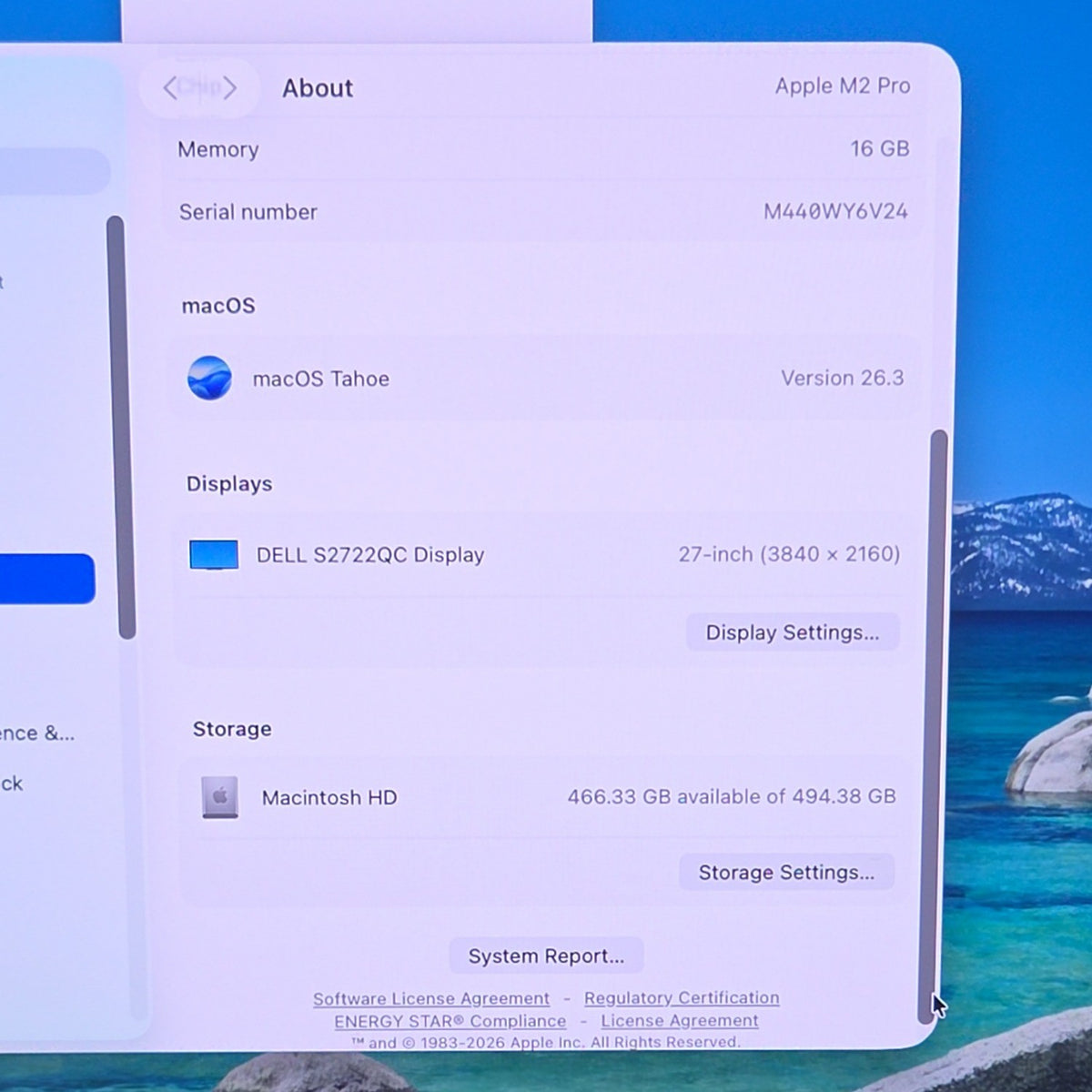The width and height of the screenshot is (1092, 1092).
Task: Click the macOS Tahoe name
Action: tap(321, 379)
